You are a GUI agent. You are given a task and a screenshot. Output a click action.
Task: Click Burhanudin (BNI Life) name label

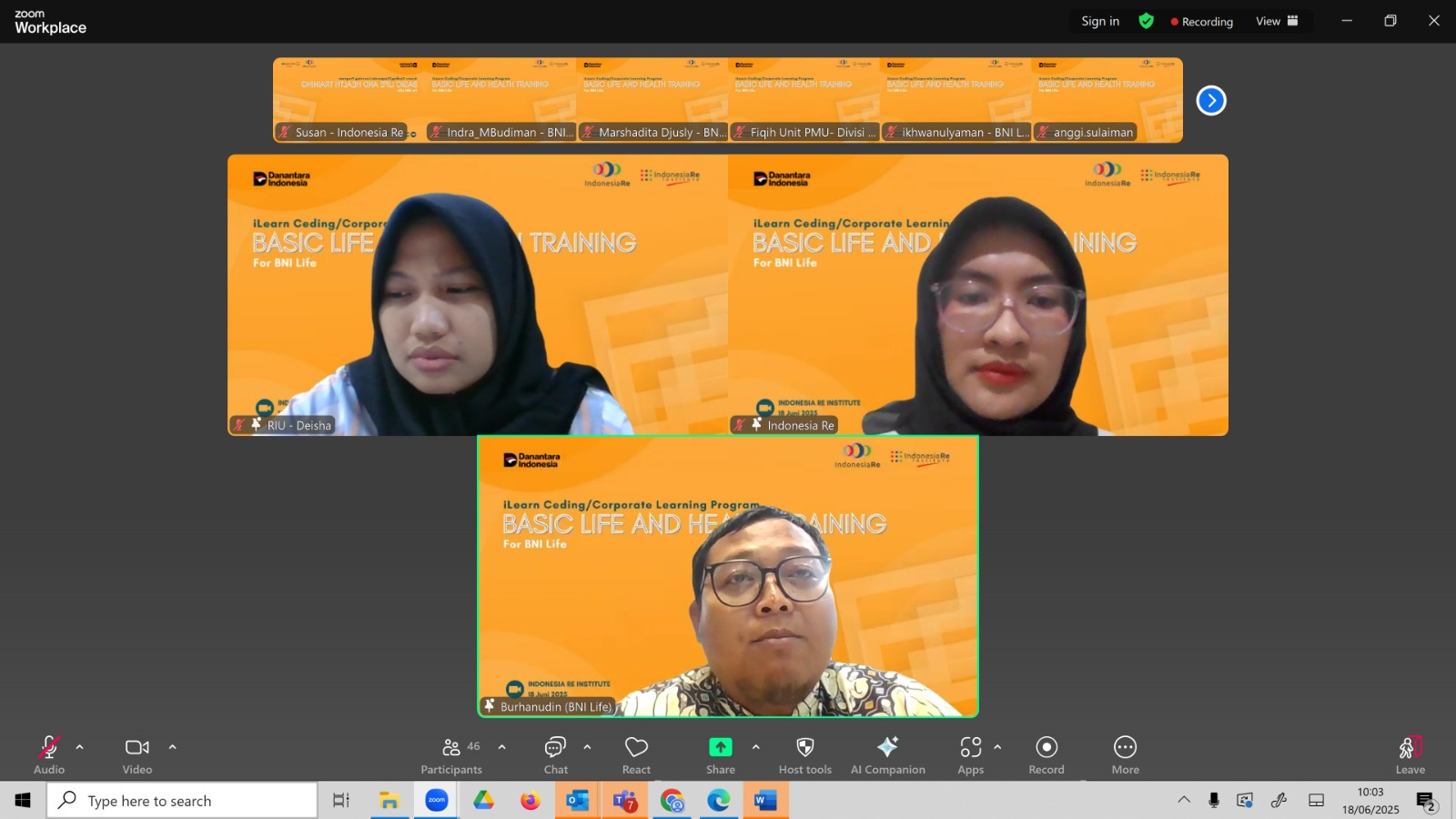click(x=556, y=706)
